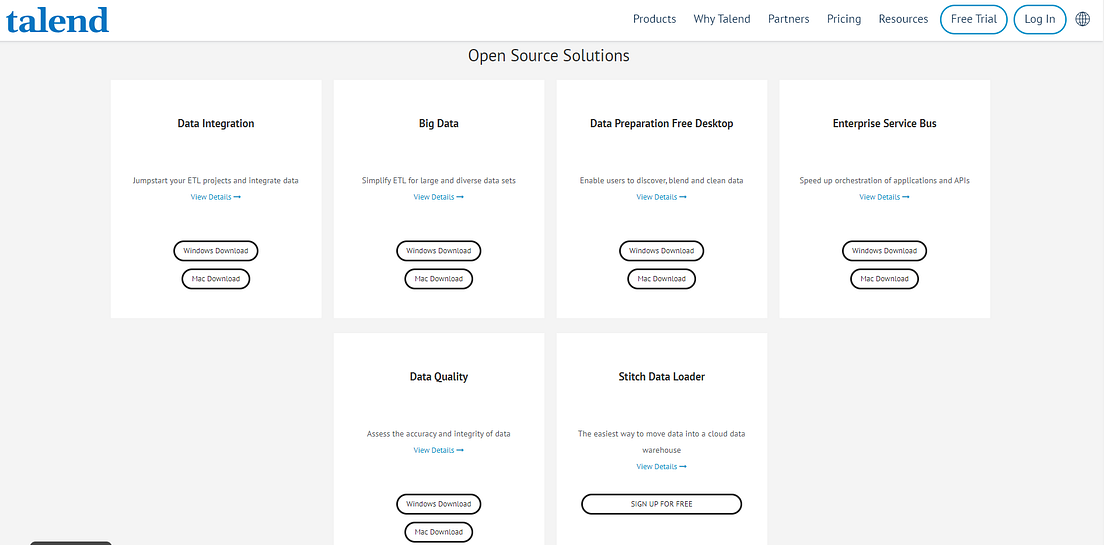Download Data Preparation Free Desktop for Mac

click(661, 279)
